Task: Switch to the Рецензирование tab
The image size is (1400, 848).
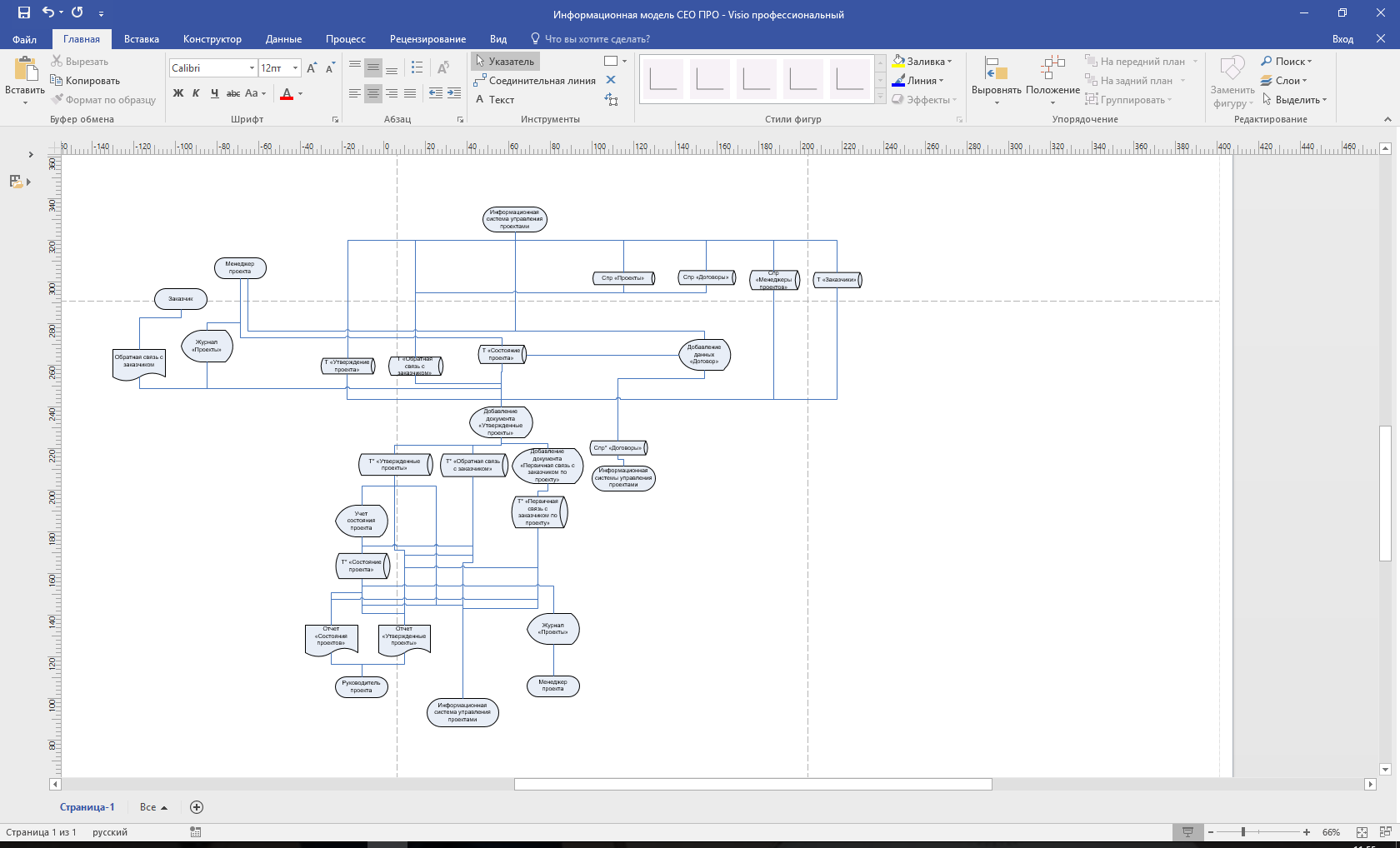Action: 427,39
